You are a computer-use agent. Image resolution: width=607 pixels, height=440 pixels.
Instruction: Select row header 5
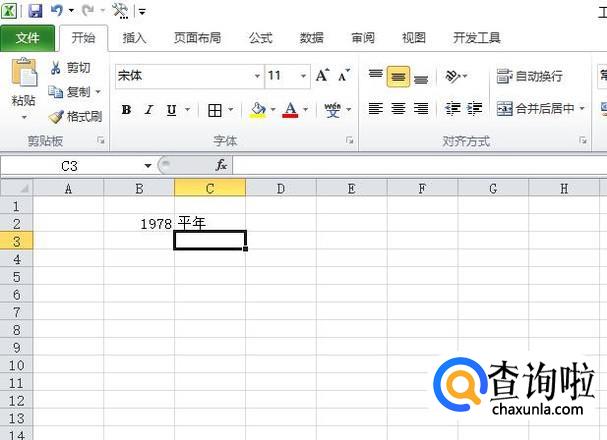pos(16,277)
